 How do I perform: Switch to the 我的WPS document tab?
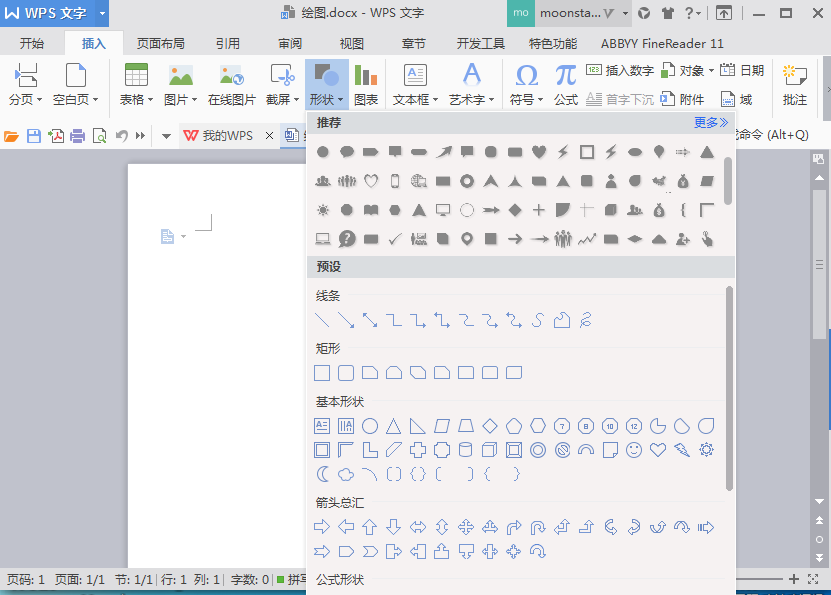pyautogui.click(x=218, y=136)
